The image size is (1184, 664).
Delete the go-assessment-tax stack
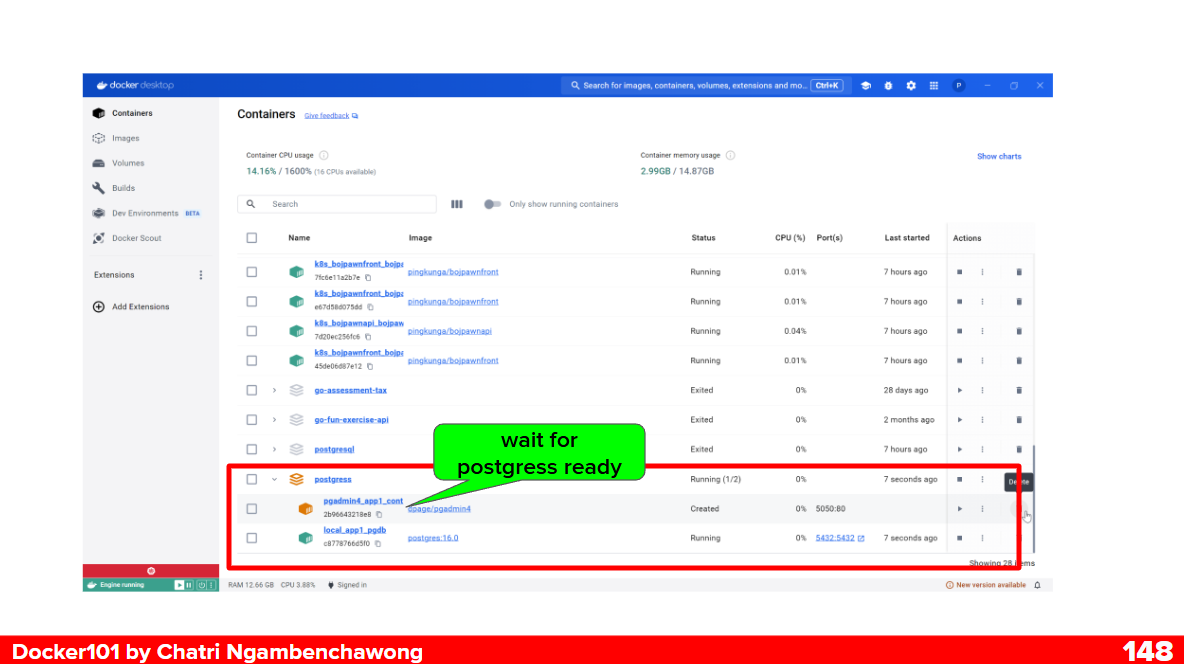click(x=1019, y=391)
